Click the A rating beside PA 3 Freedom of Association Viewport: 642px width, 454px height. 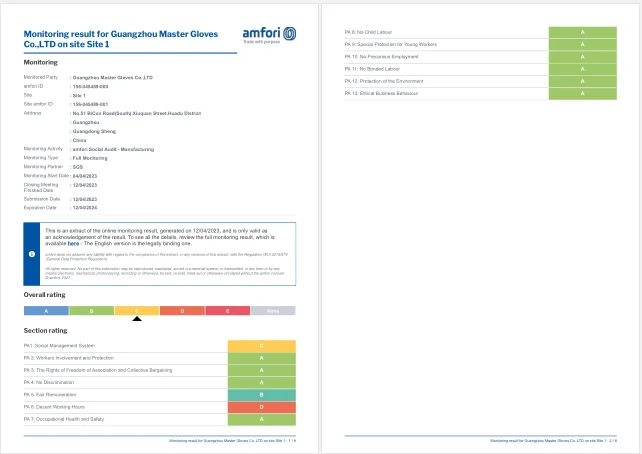click(x=262, y=370)
